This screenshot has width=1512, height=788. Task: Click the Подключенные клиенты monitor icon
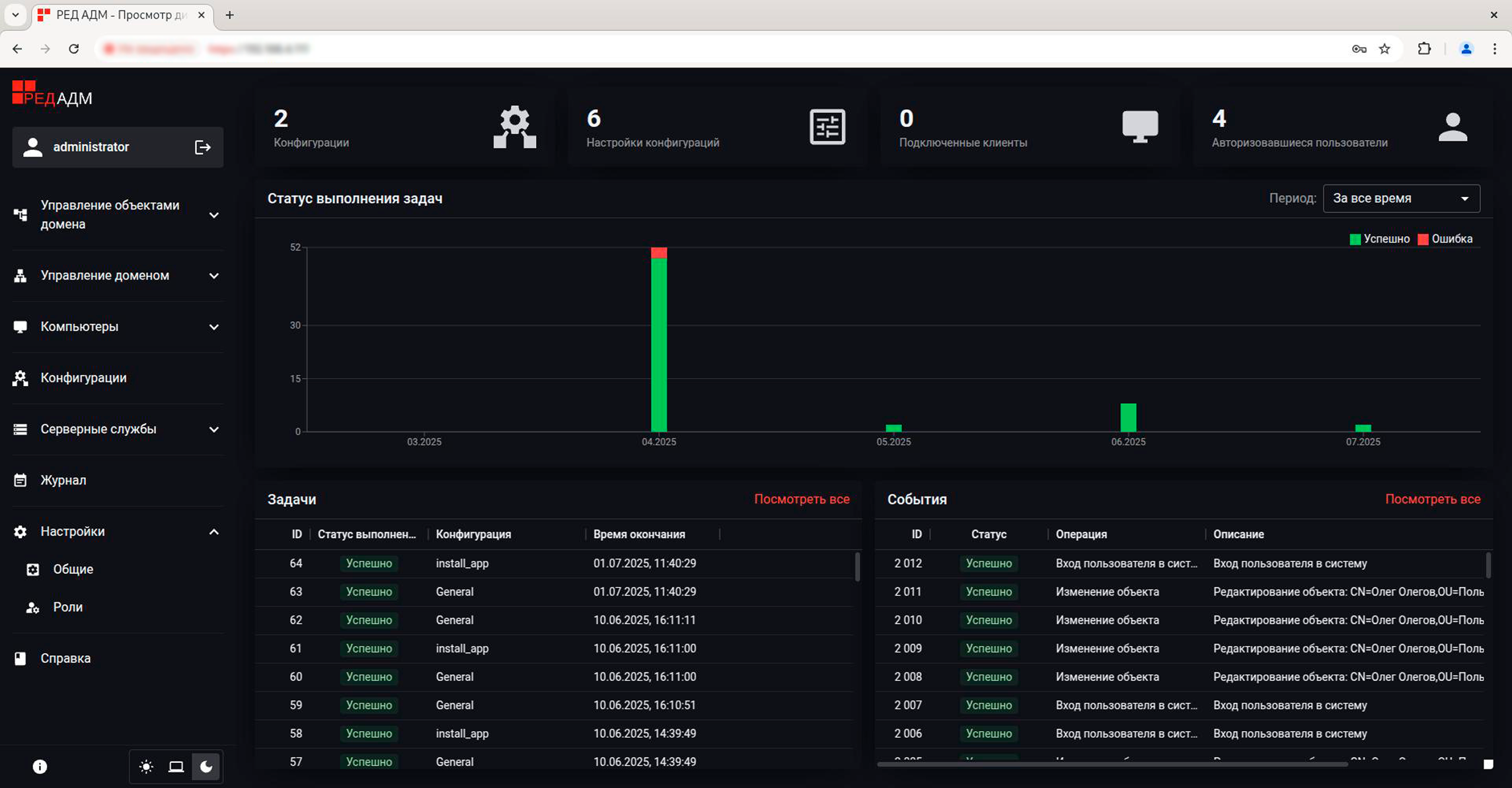point(1140,127)
